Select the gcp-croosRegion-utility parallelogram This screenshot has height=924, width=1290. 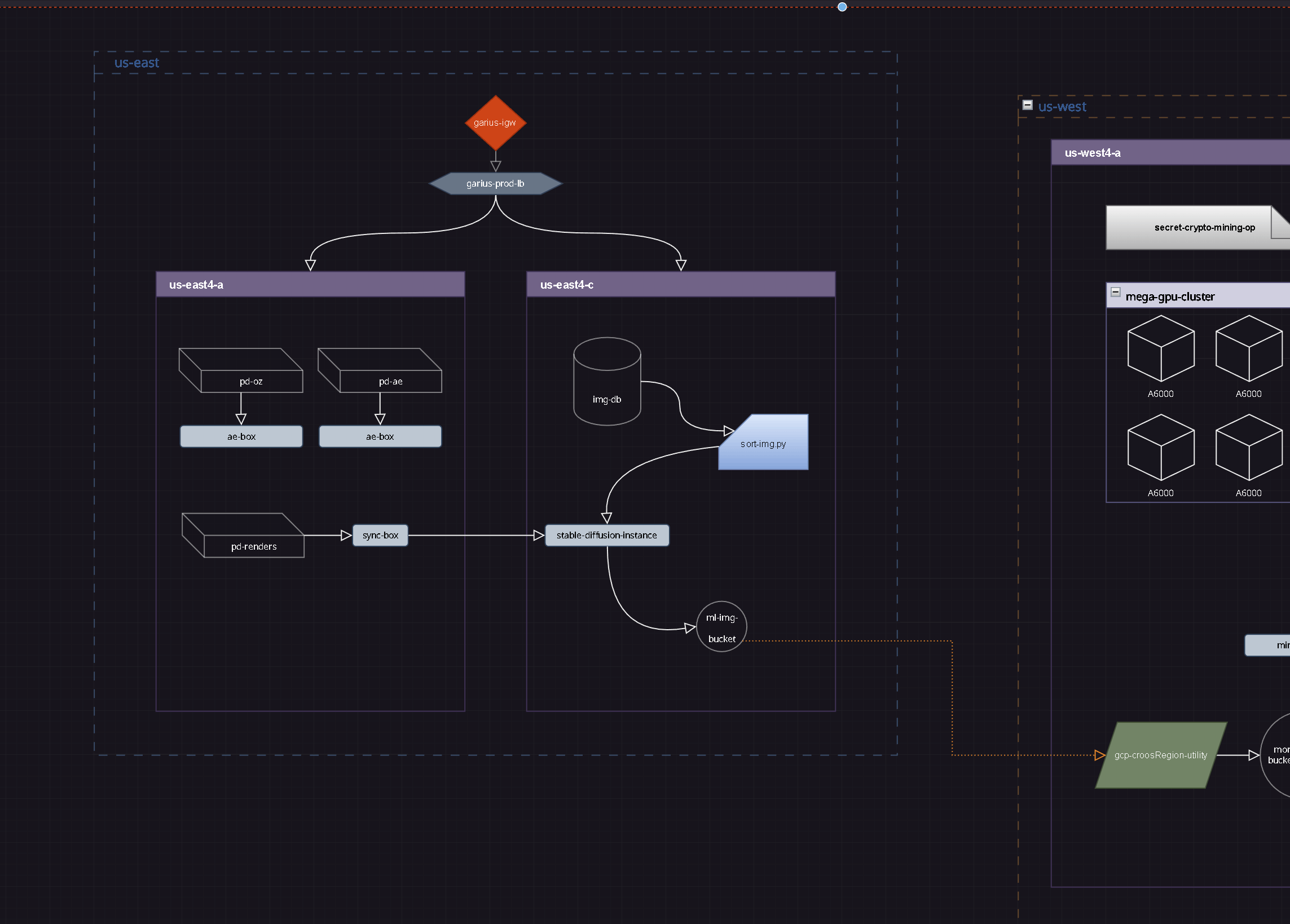point(1161,755)
